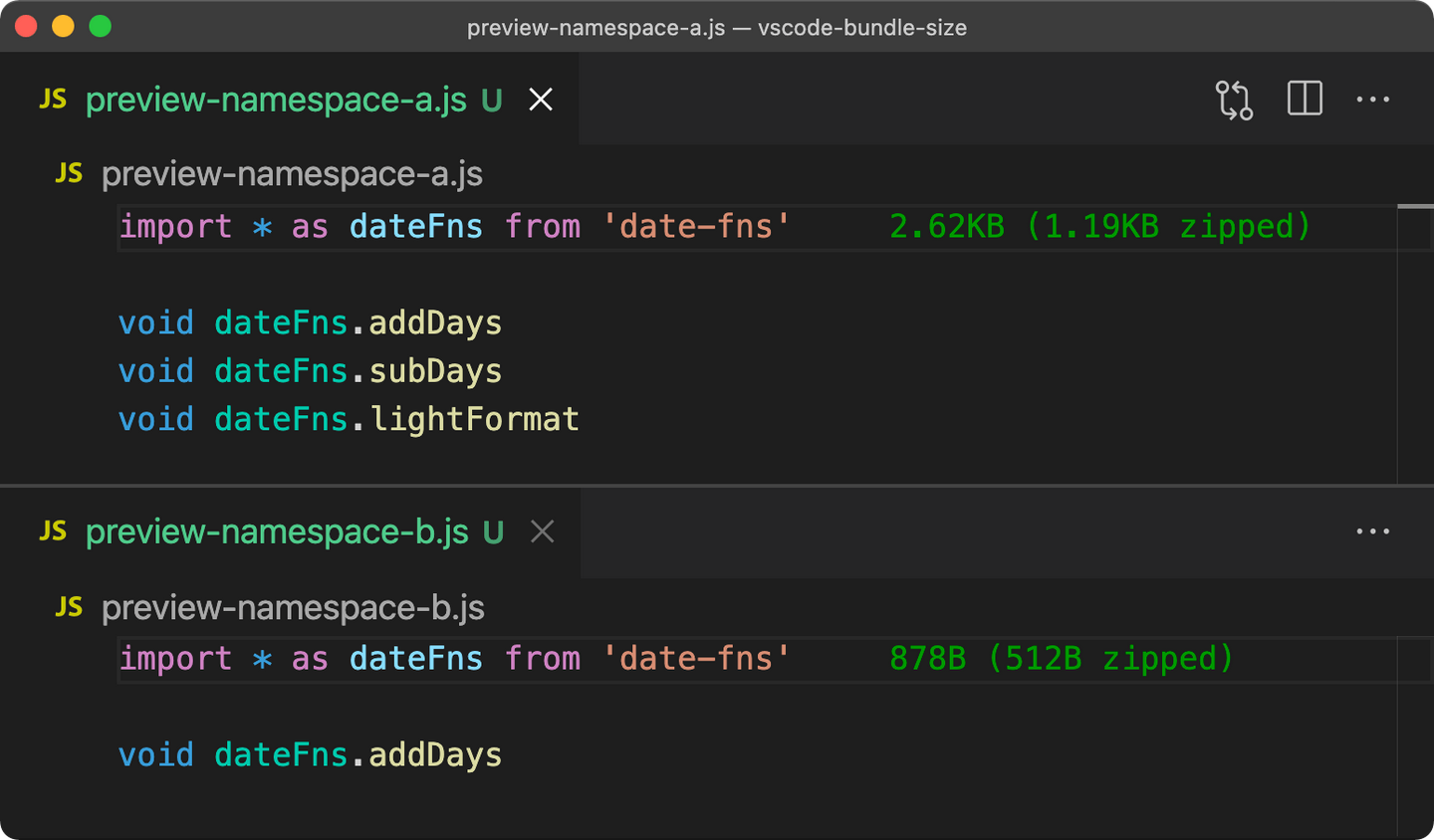Click breadcrumb label preview-namespace-a.js
The height and width of the screenshot is (840, 1434).
click(292, 173)
